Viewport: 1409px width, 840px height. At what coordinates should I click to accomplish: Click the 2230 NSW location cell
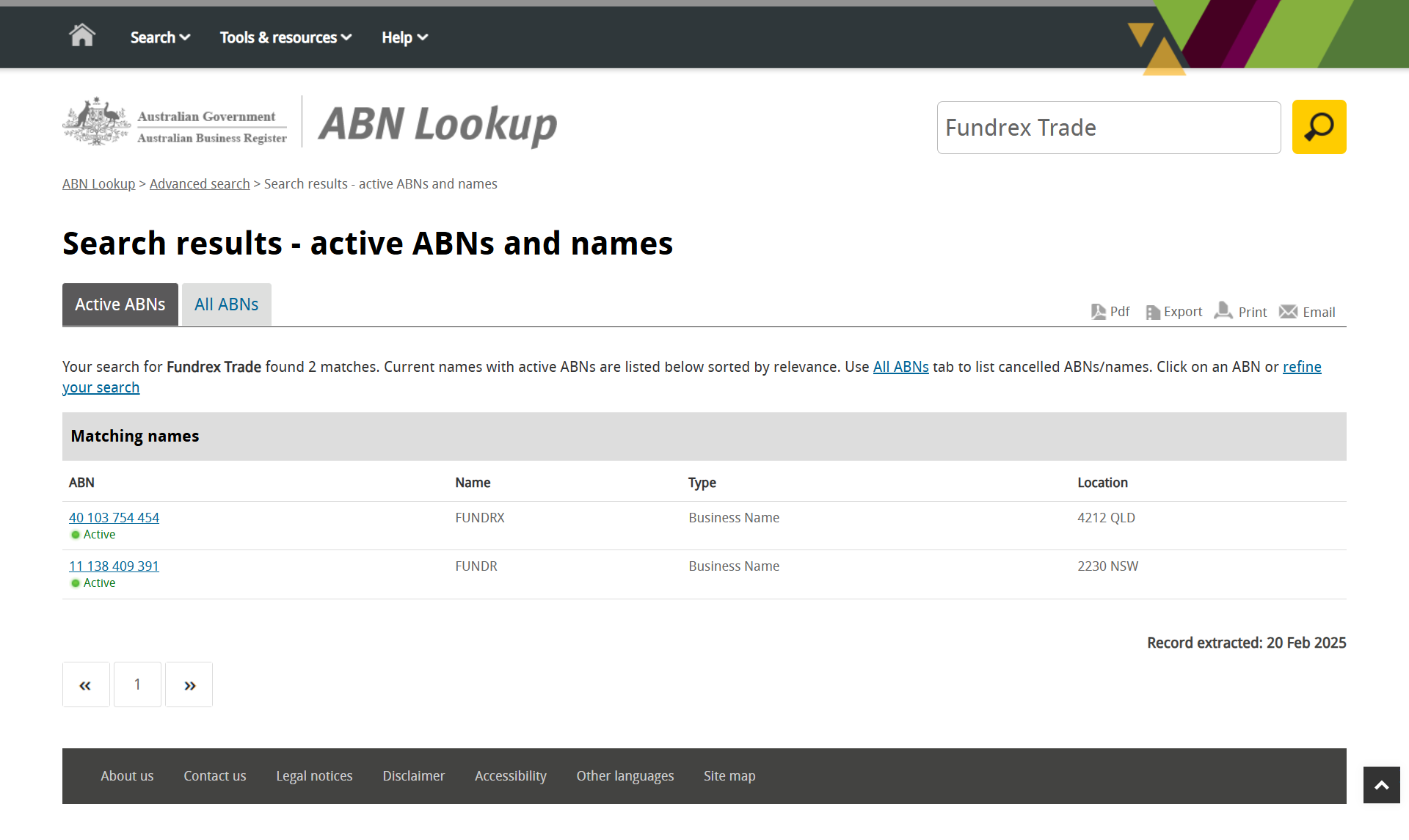(x=1107, y=566)
